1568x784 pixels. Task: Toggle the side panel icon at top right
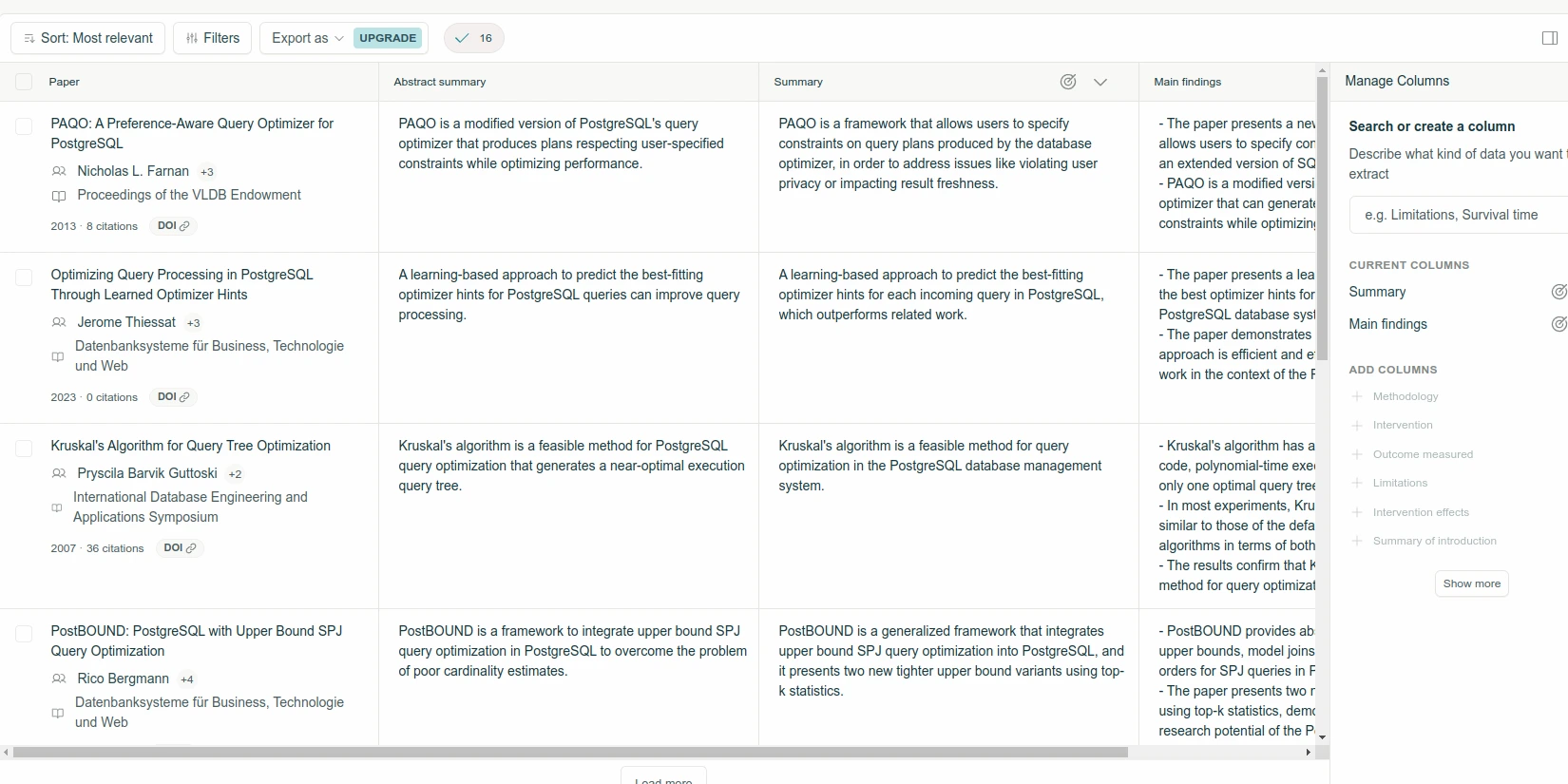[x=1549, y=38]
